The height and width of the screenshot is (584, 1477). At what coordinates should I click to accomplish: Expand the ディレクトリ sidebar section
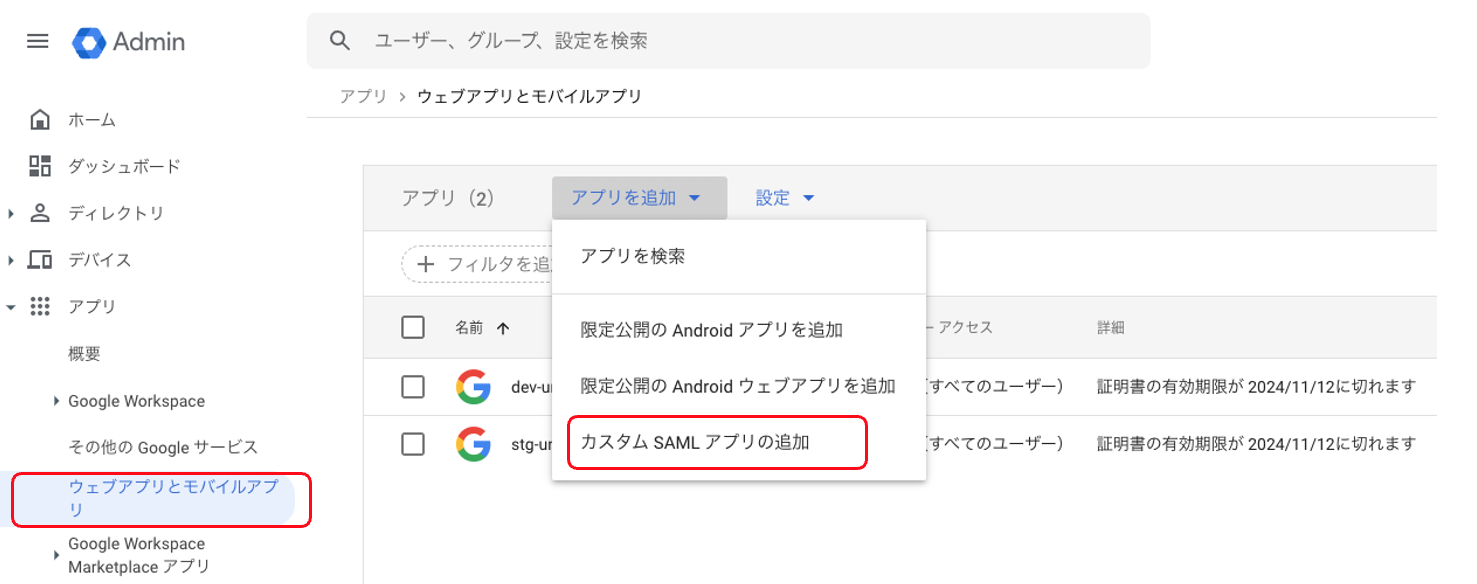tap(11, 213)
